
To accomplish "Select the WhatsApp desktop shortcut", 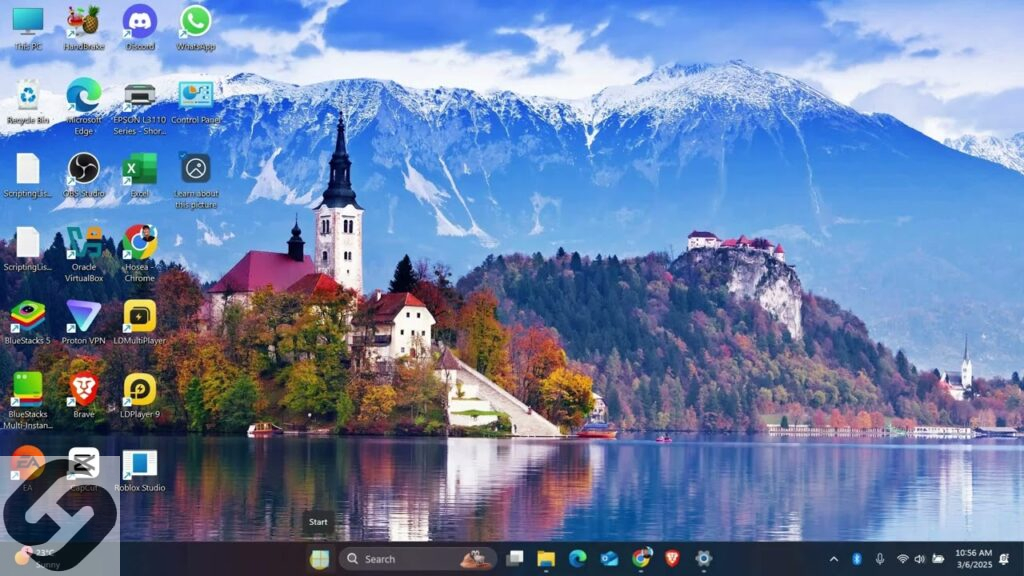I will (x=195, y=28).
